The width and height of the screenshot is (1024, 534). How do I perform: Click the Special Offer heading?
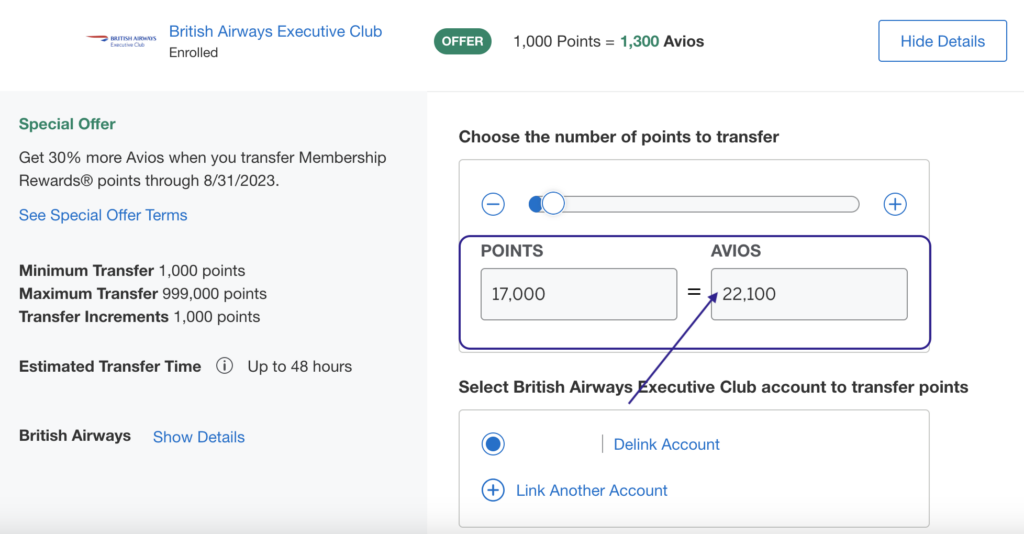click(67, 124)
